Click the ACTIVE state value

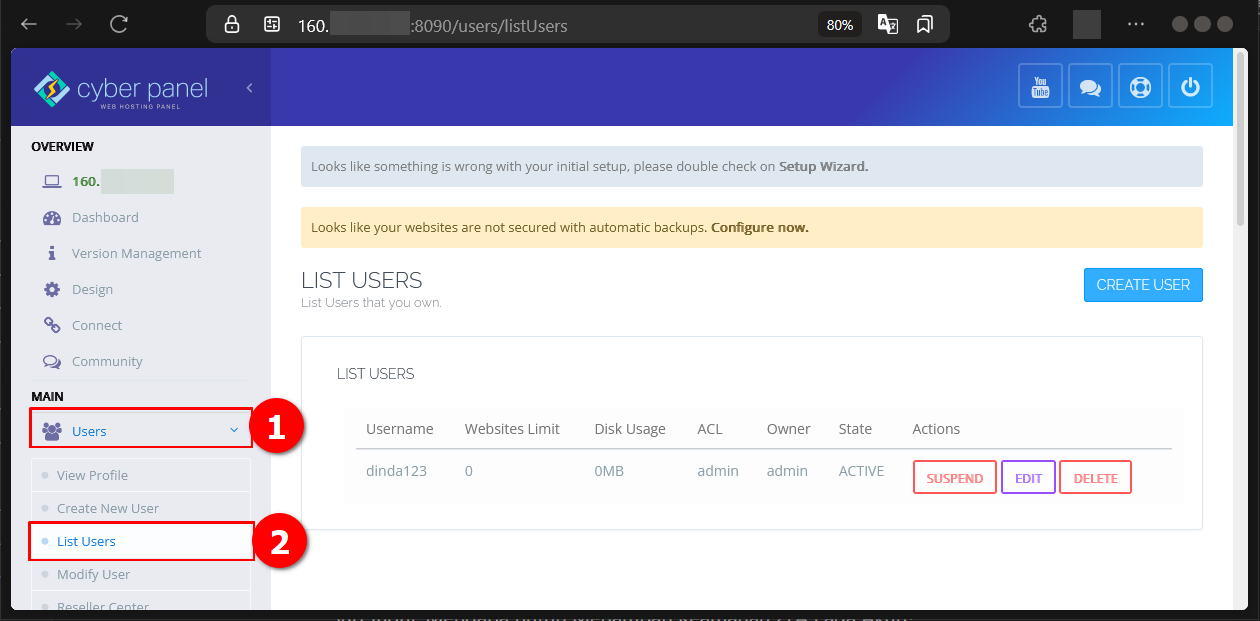[862, 471]
